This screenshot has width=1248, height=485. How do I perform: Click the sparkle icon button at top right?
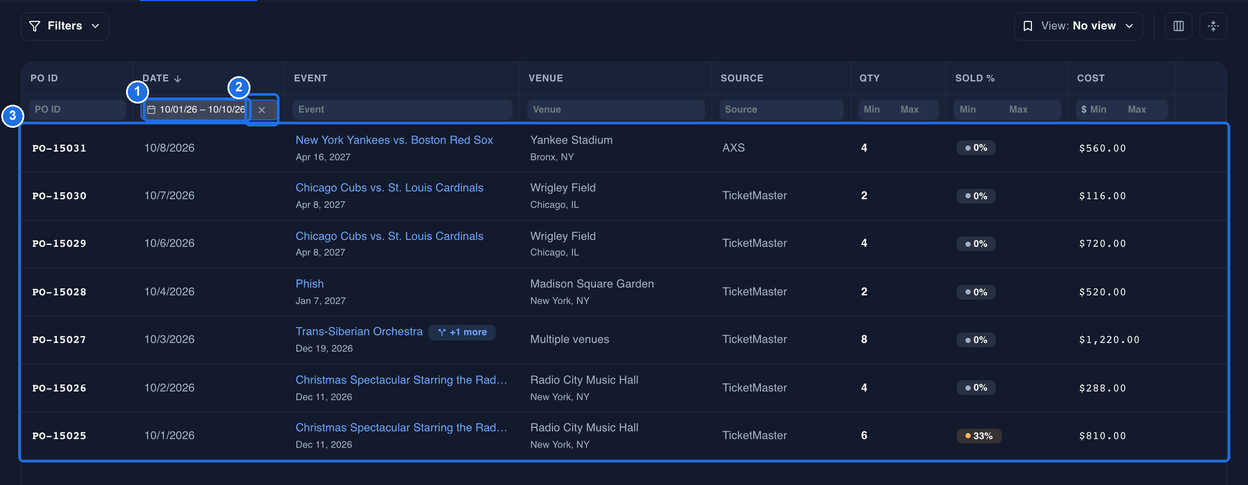[1213, 26]
